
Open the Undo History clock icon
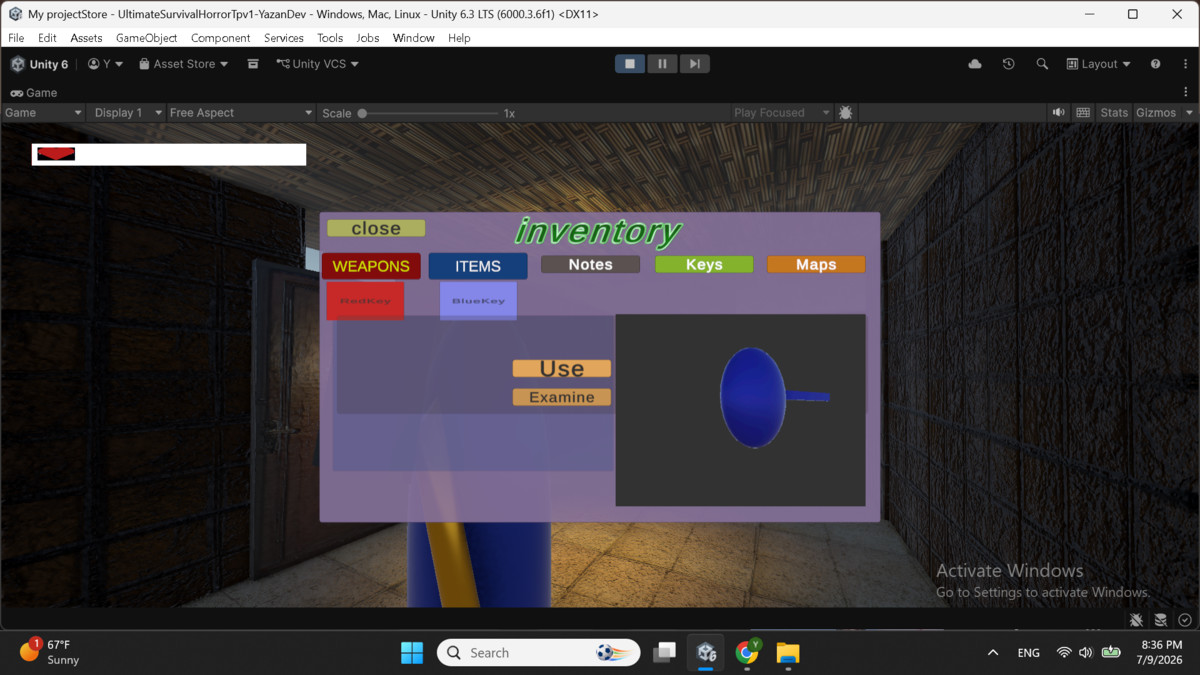point(1008,64)
